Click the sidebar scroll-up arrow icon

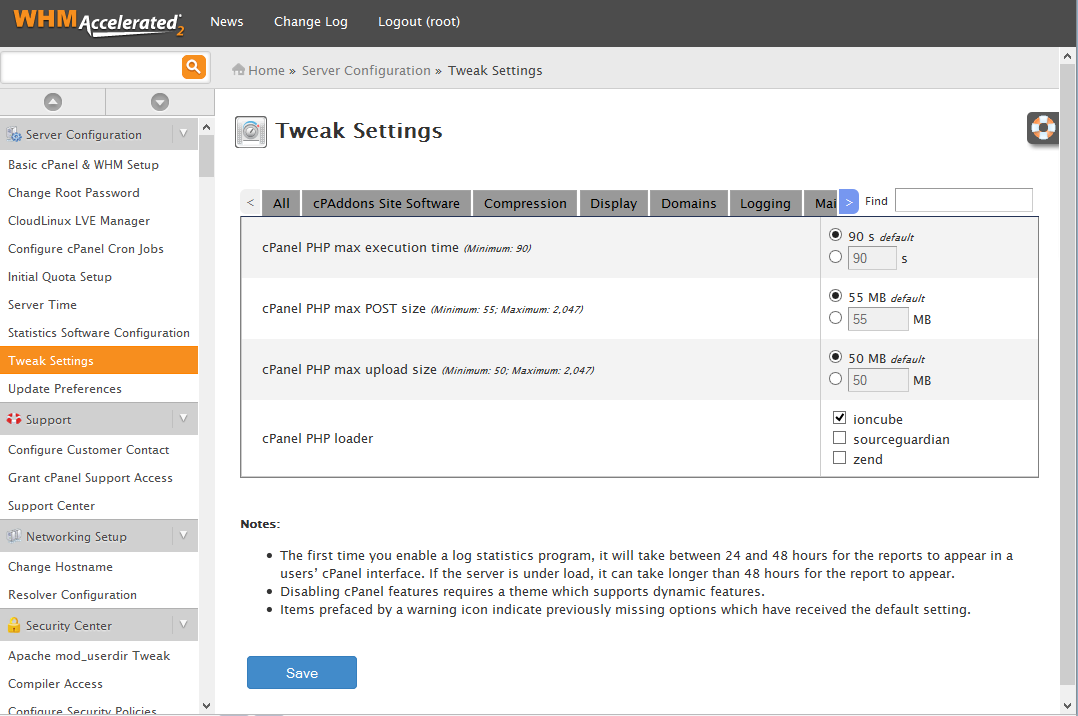[53, 102]
